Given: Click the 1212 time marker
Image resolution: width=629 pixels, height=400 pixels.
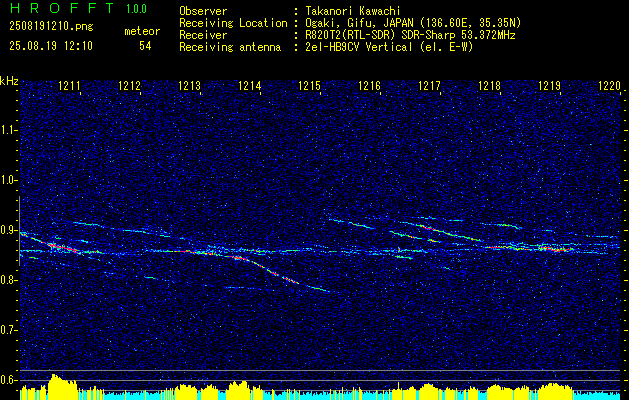Looking at the screenshot, I should coord(130,86).
